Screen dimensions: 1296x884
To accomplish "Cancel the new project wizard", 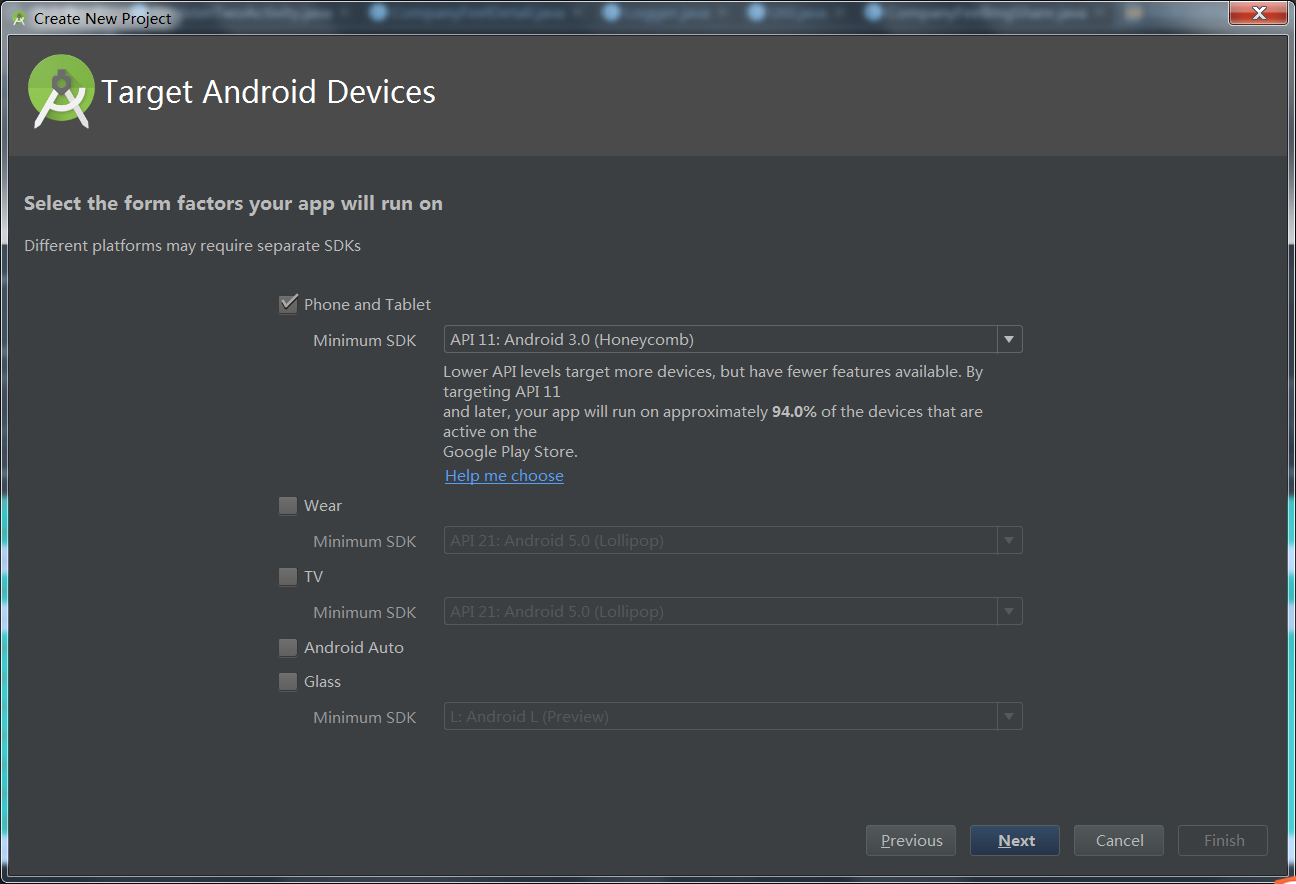I will pos(1119,841).
